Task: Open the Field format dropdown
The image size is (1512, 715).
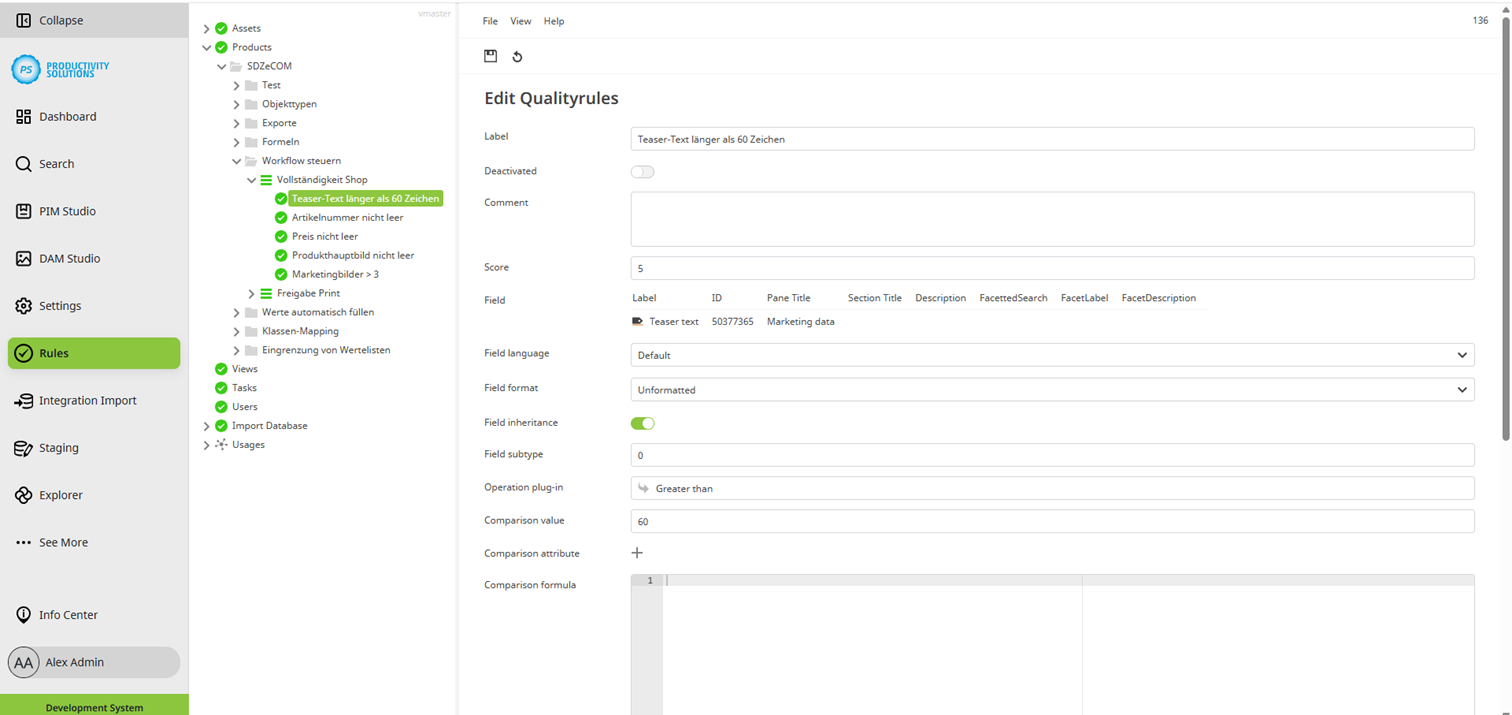Action: tap(1052, 390)
